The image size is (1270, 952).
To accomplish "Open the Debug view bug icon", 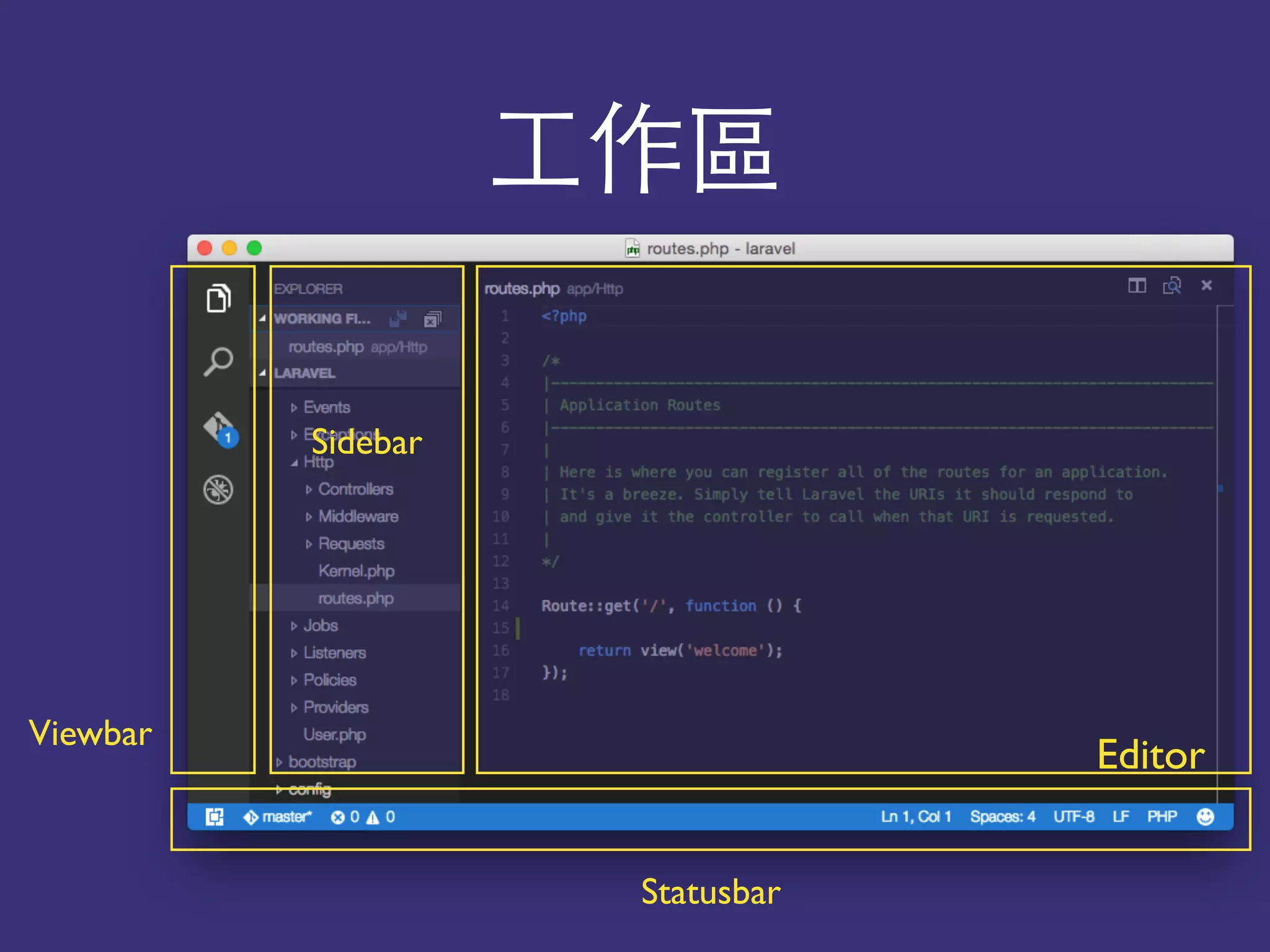I will tap(218, 490).
